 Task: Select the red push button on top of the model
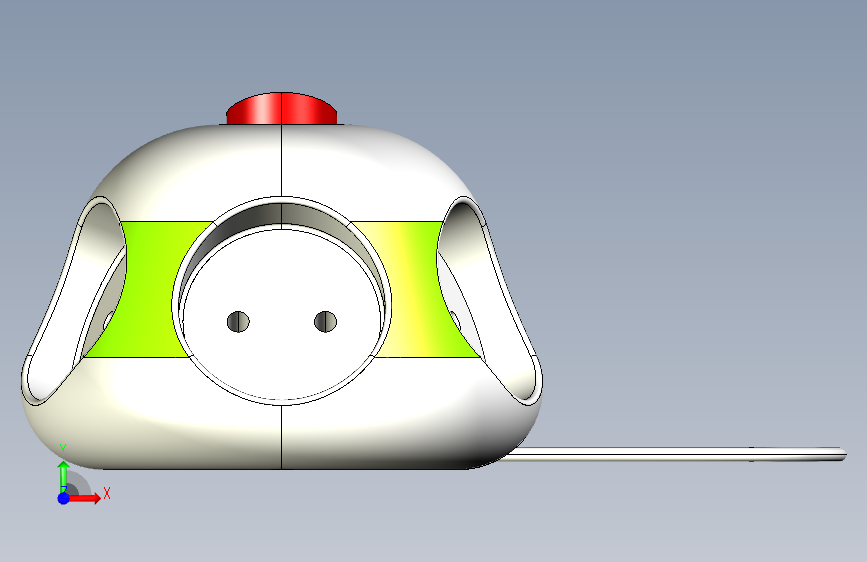click(281, 108)
